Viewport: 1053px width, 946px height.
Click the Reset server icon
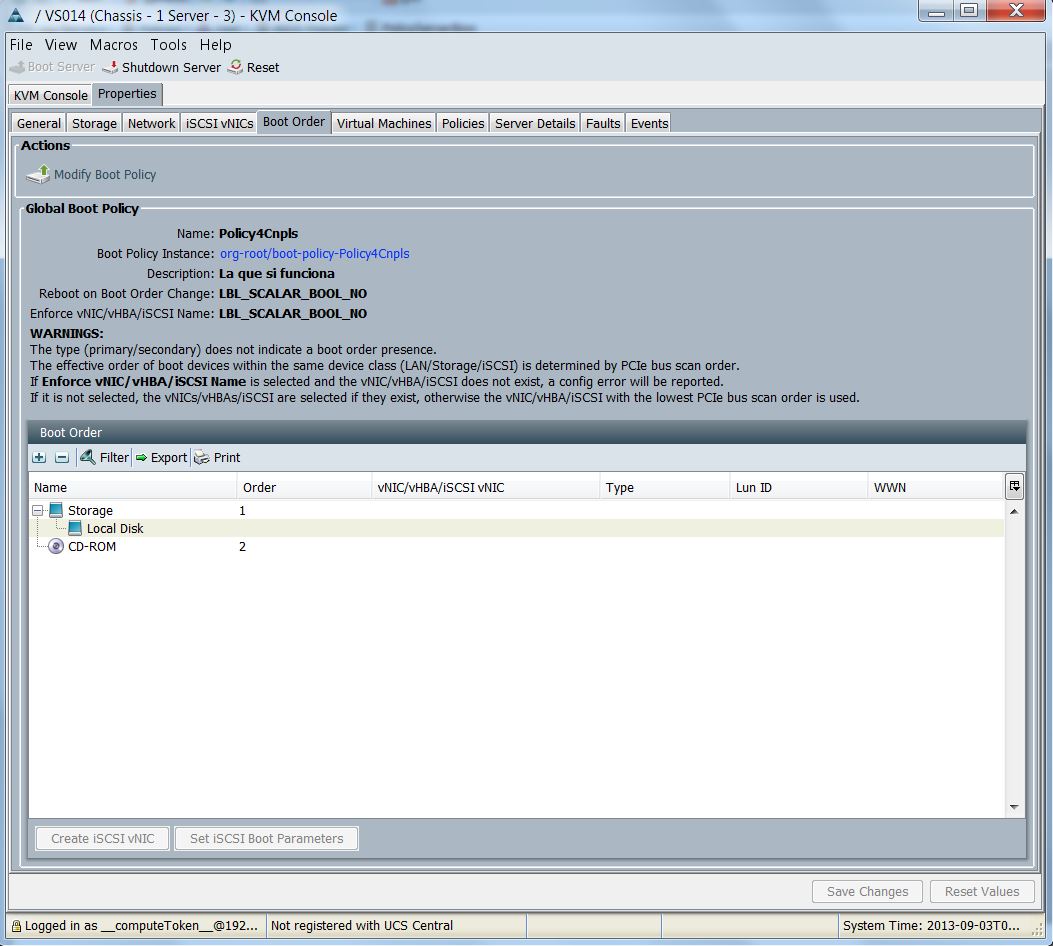pos(235,67)
